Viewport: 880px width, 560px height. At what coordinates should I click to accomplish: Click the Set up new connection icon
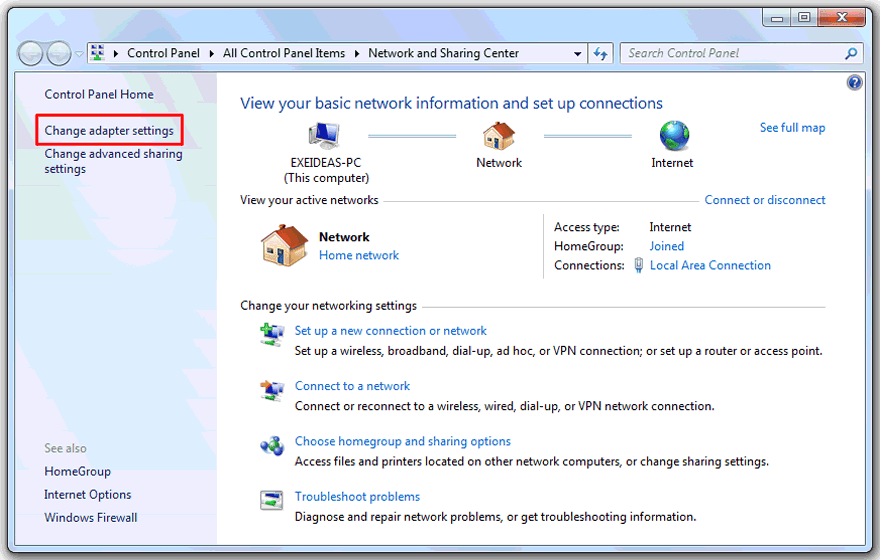tap(272, 334)
